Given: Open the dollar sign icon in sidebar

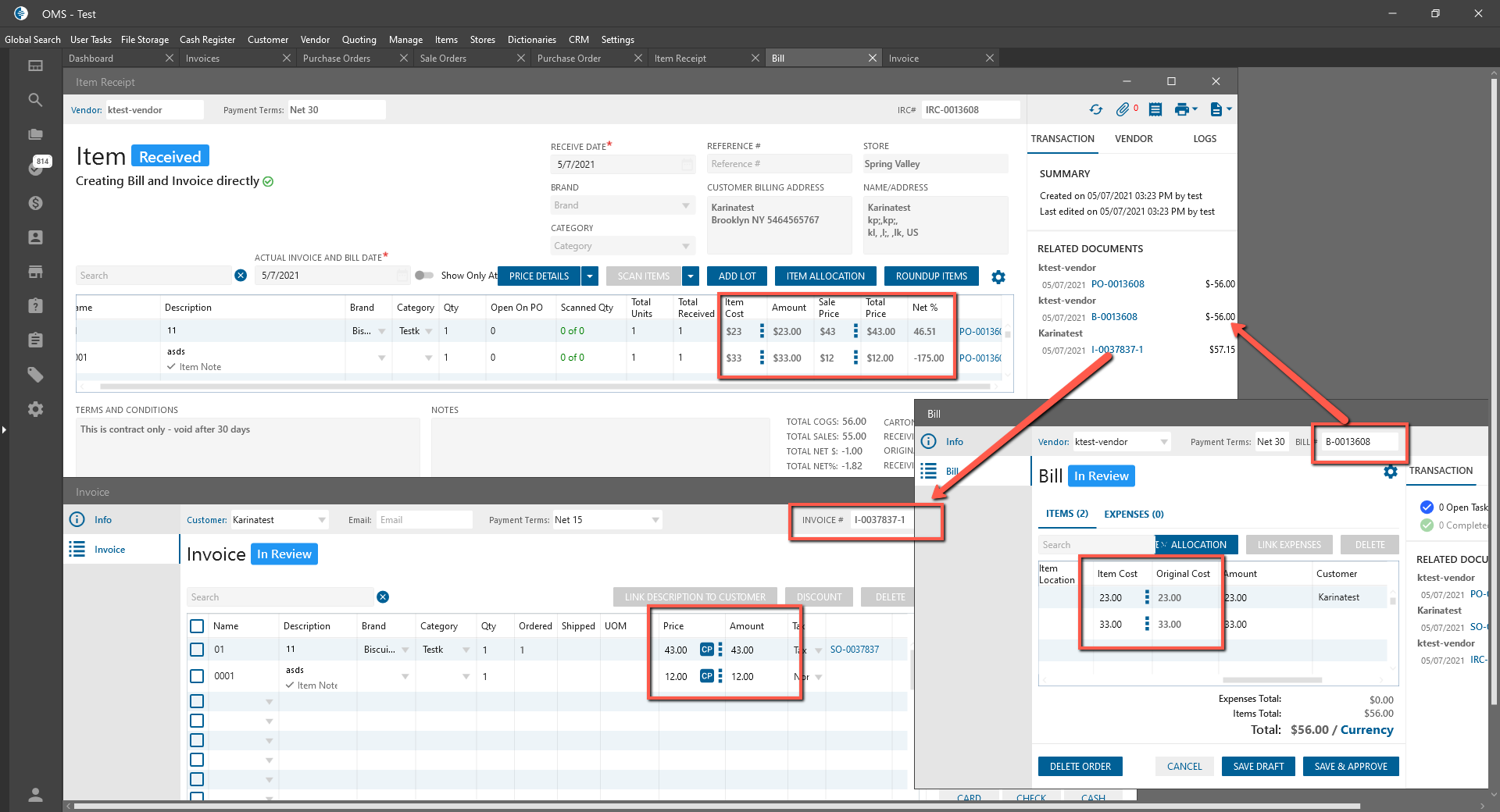Looking at the screenshot, I should [x=35, y=203].
